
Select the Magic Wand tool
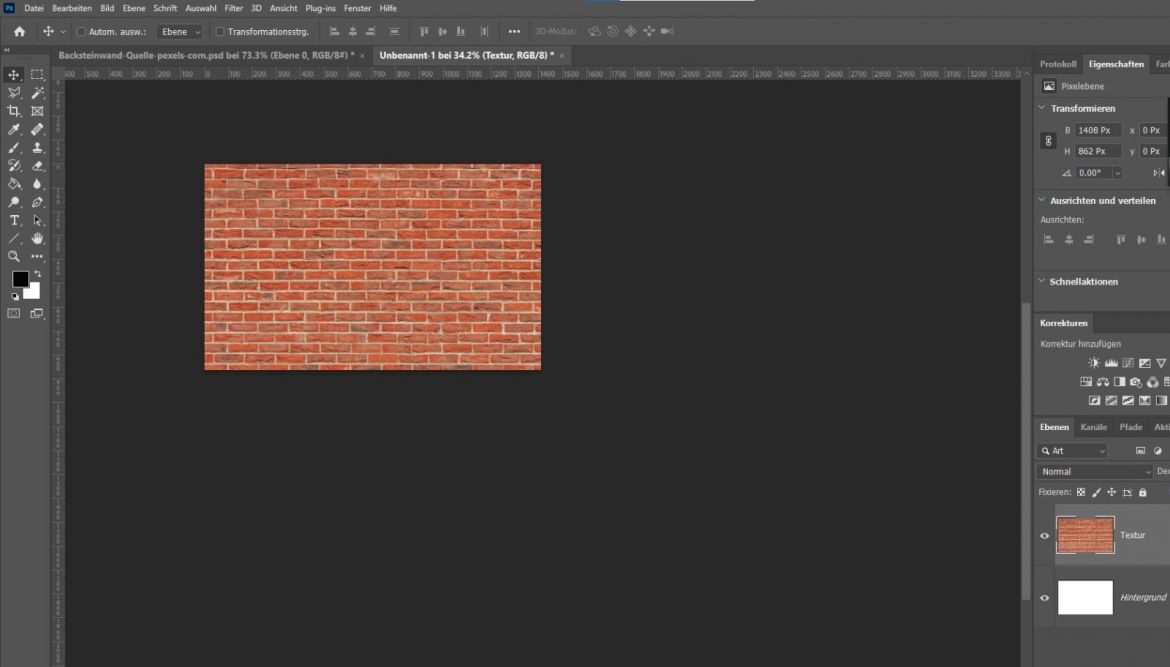[x=37, y=93]
